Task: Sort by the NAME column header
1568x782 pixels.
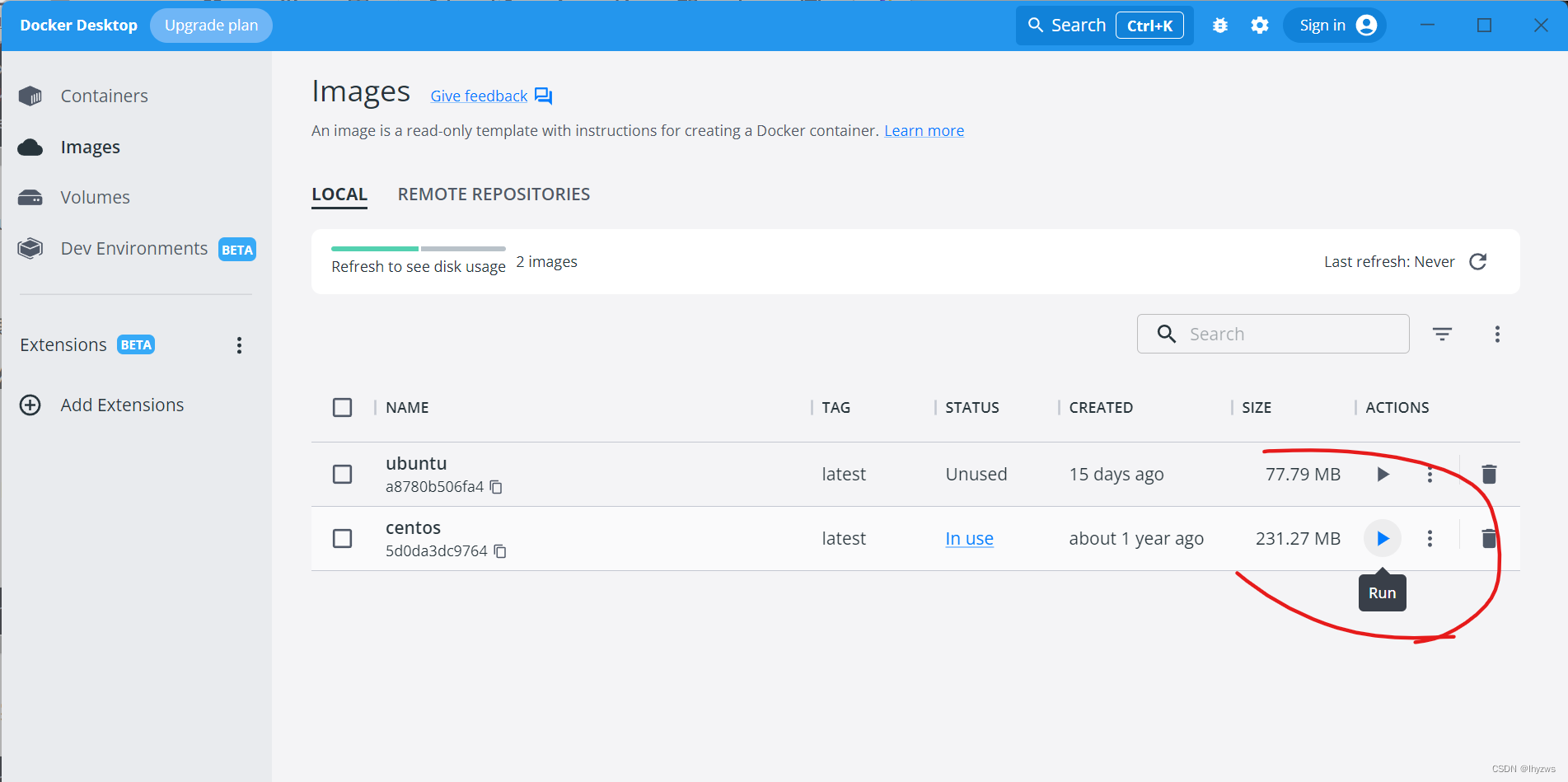Action: pos(407,408)
